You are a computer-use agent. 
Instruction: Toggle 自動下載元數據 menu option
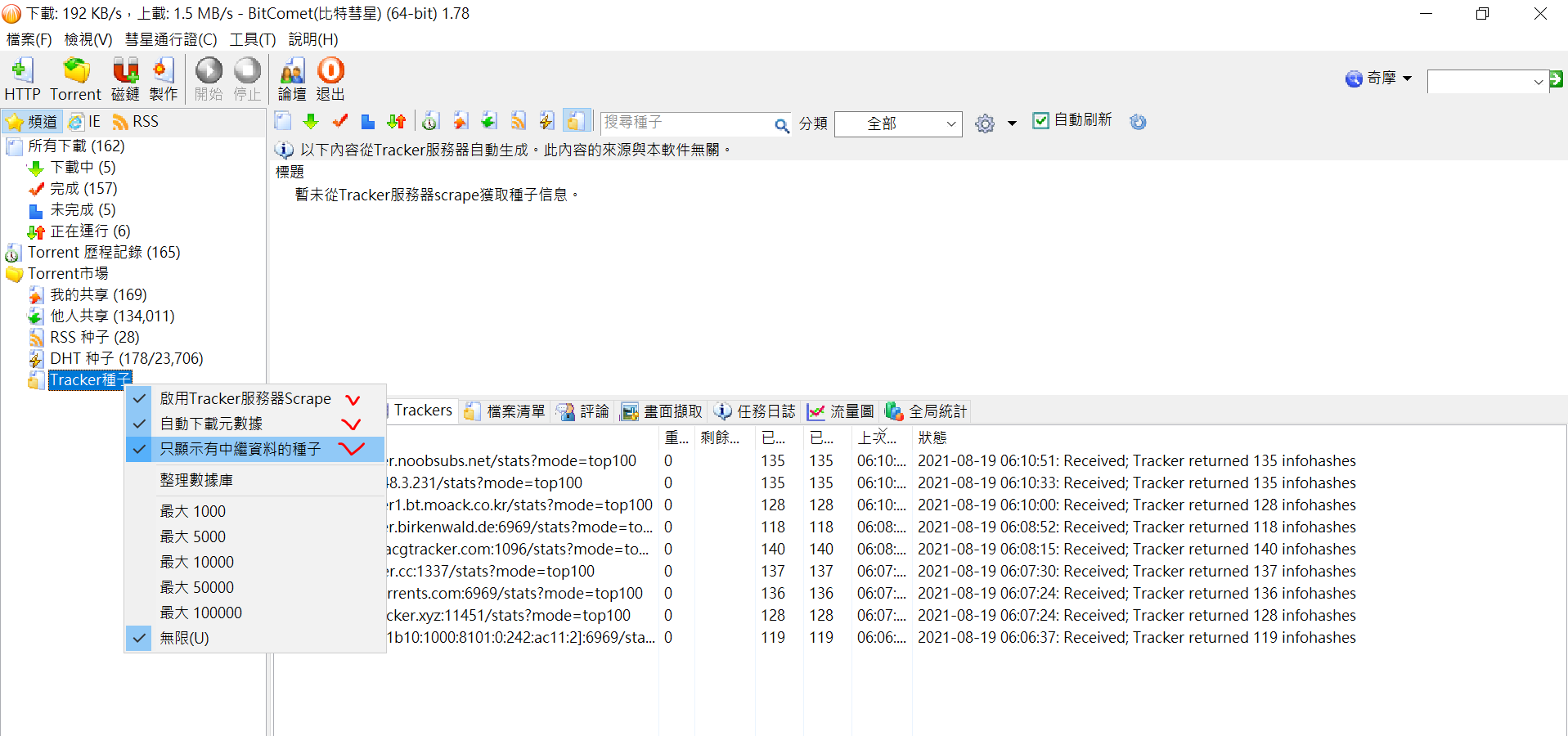pos(255,424)
